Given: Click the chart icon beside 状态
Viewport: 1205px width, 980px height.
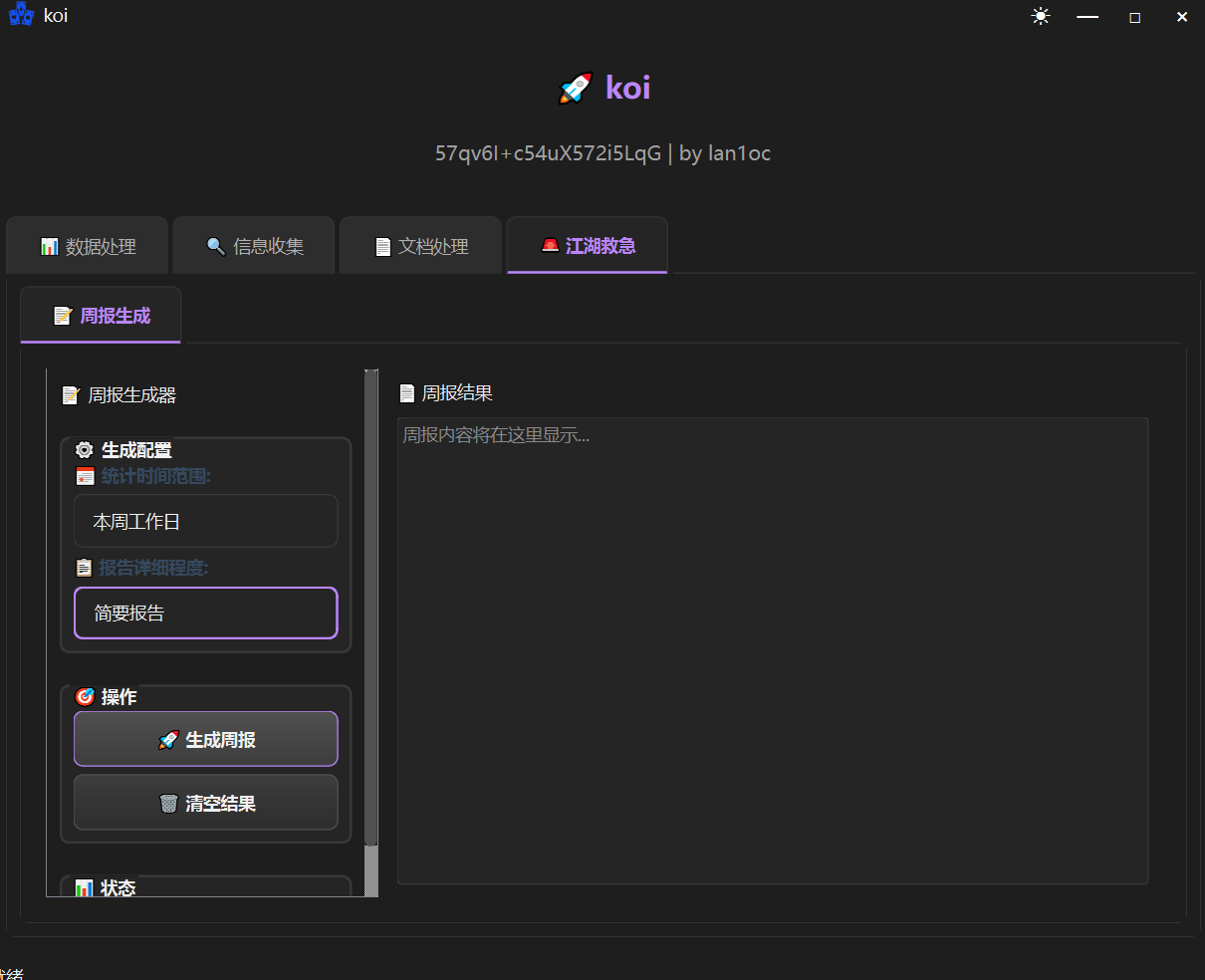Looking at the screenshot, I should (x=85, y=887).
